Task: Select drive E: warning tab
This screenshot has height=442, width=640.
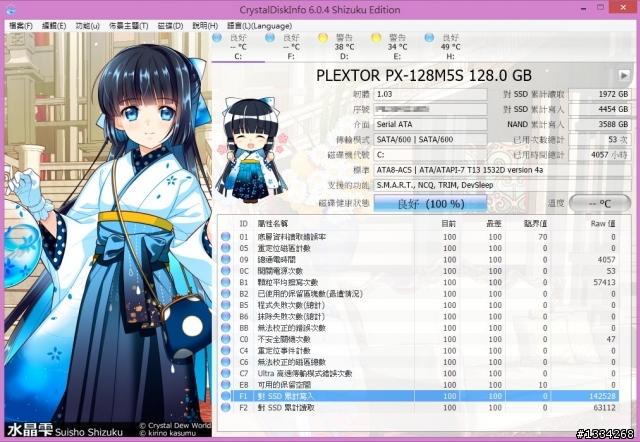Action: [x=397, y=47]
